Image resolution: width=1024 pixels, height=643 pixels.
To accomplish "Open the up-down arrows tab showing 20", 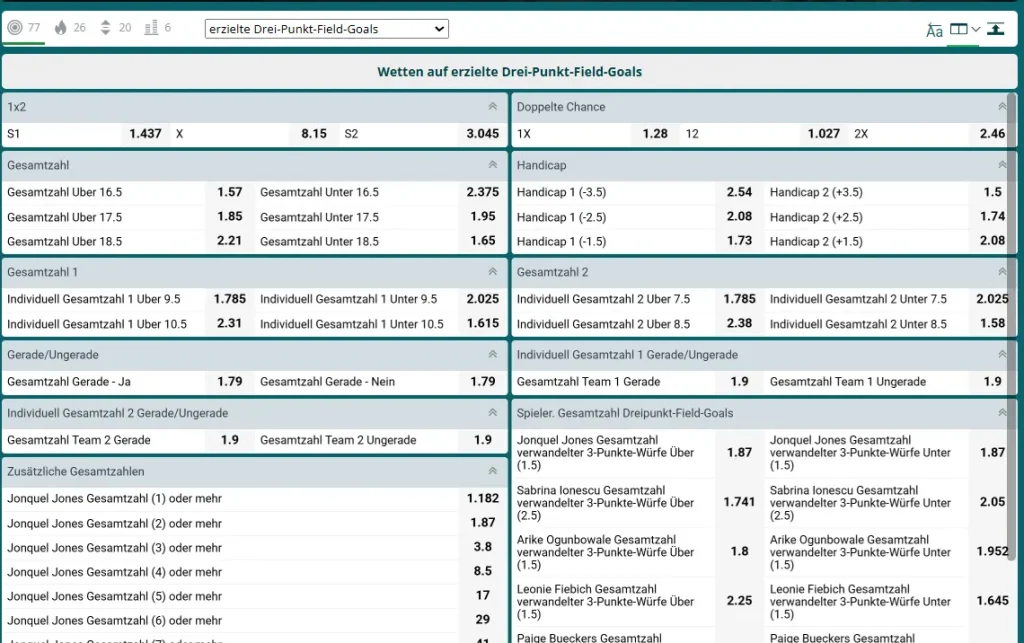I will [x=115, y=27].
